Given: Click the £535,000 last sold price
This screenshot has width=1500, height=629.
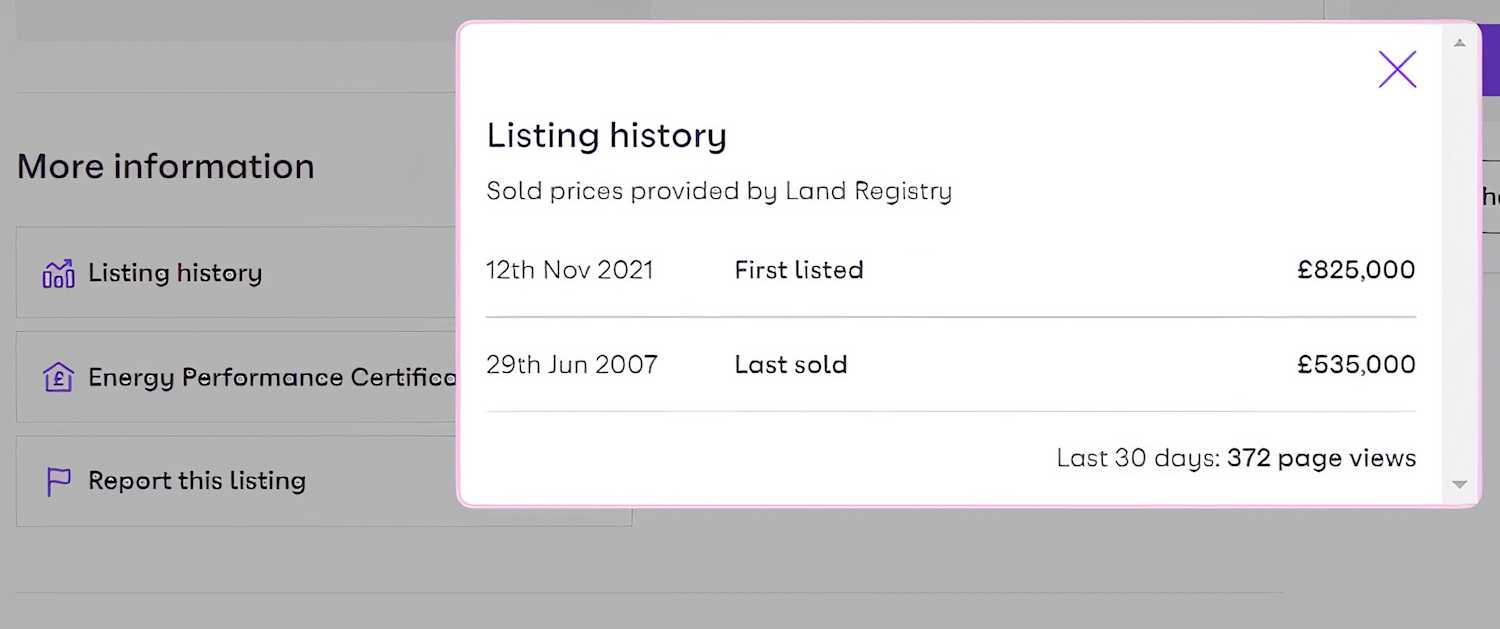Looking at the screenshot, I should click(1355, 364).
